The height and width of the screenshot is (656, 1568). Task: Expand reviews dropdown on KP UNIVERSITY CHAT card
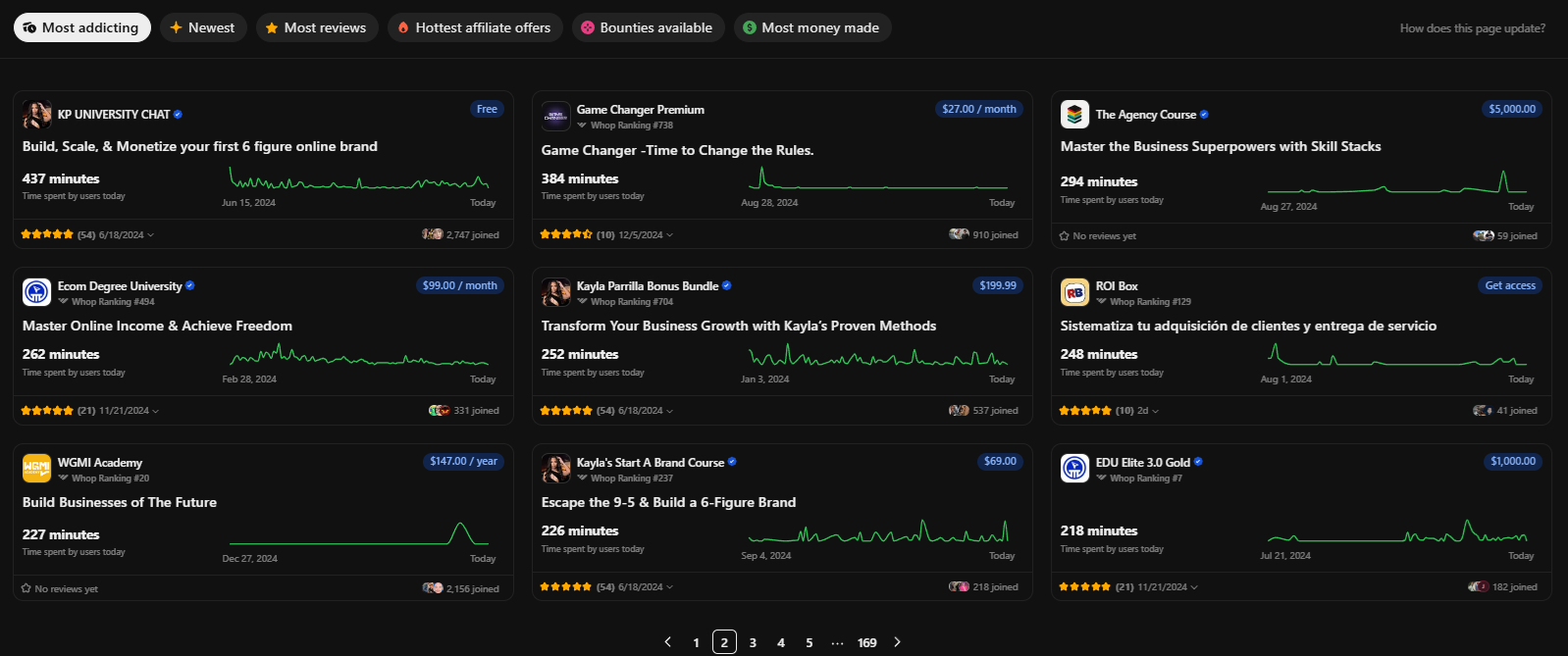point(150,235)
